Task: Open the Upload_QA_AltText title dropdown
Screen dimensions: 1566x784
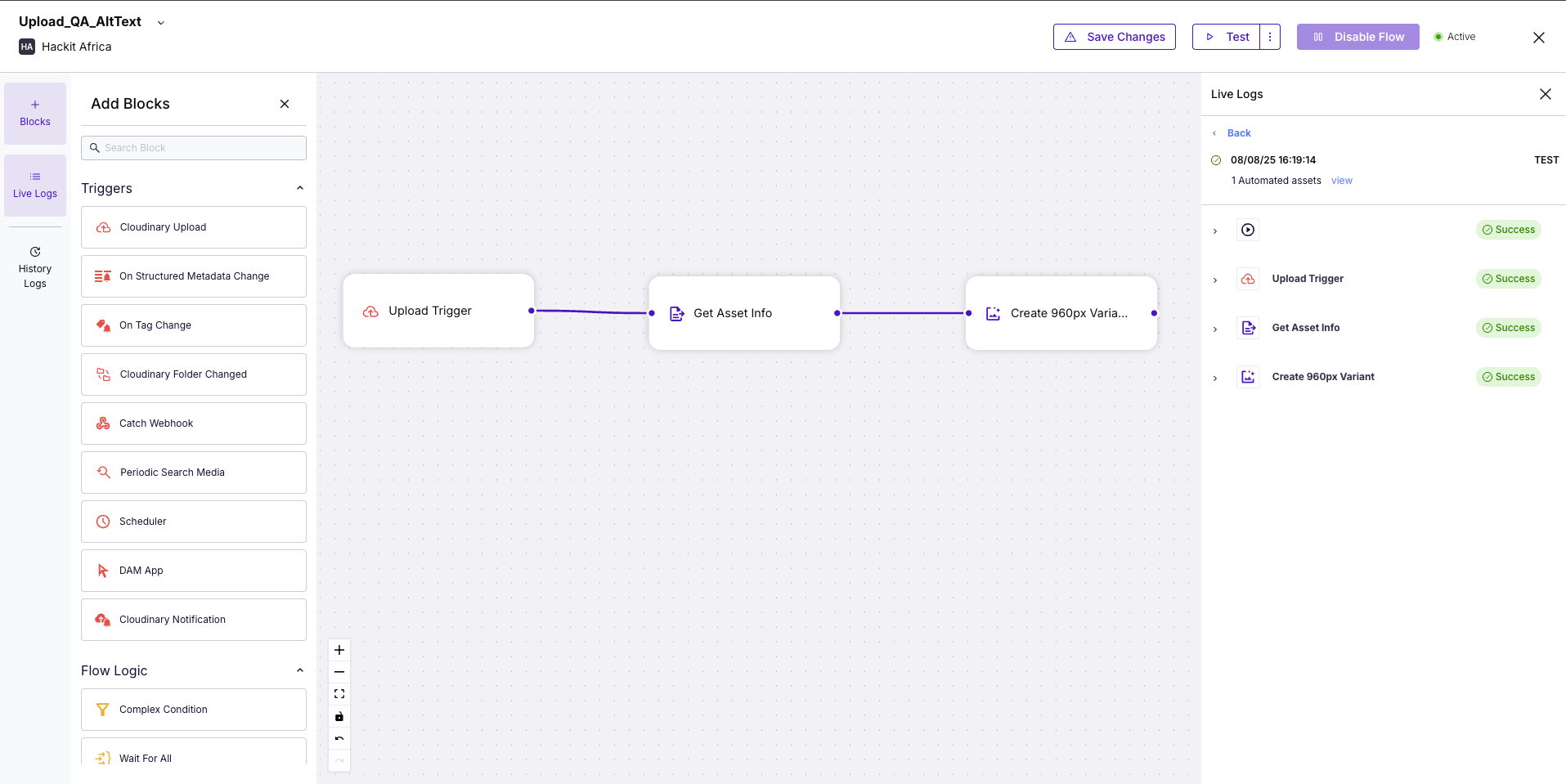Action: tap(160, 22)
